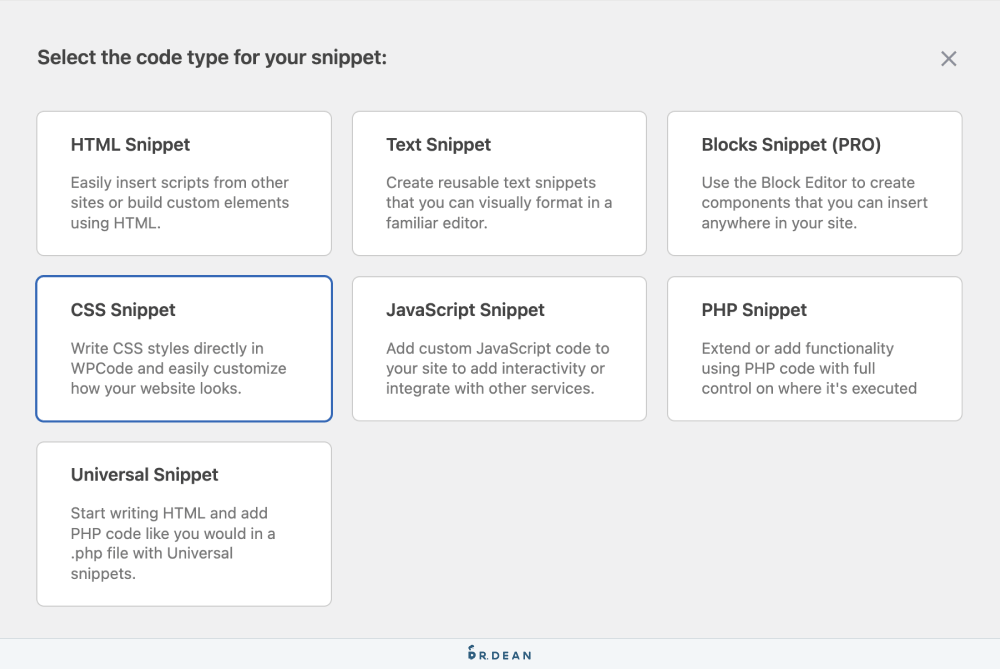Pick the Universal Snippet option
This screenshot has width=1000, height=669.
pos(184,524)
